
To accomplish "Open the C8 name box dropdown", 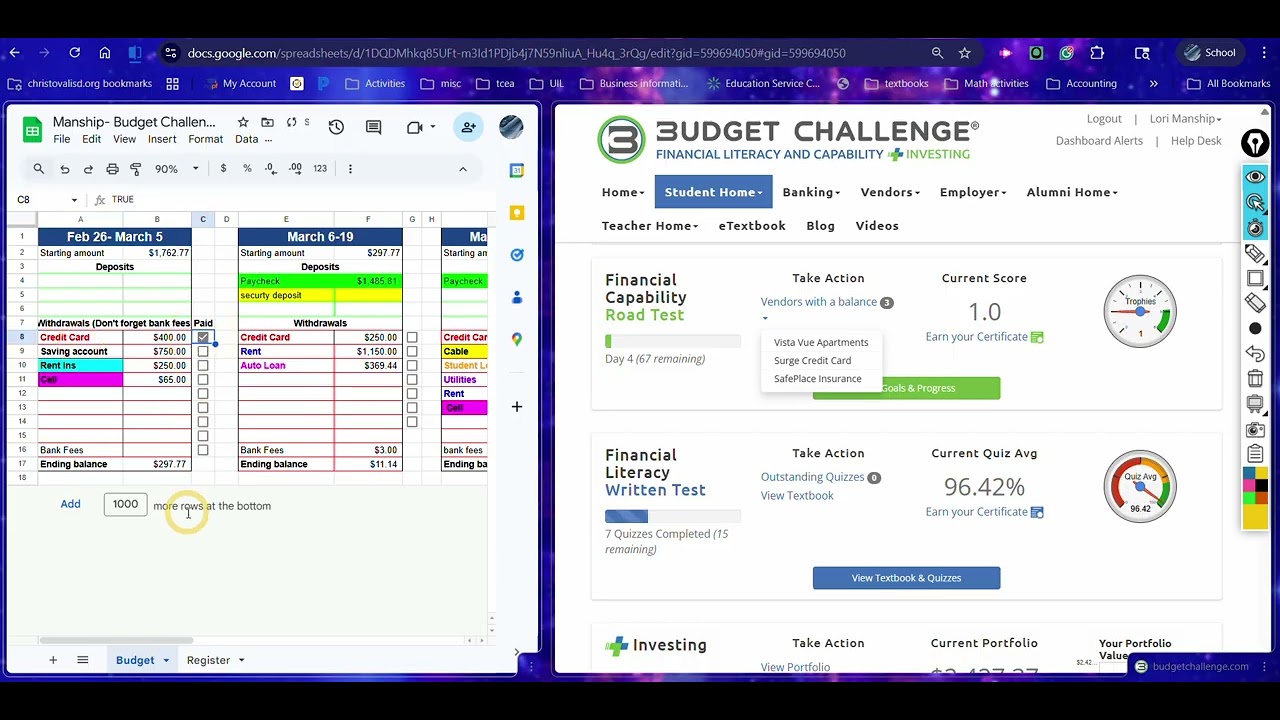I will pyautogui.click(x=74, y=200).
